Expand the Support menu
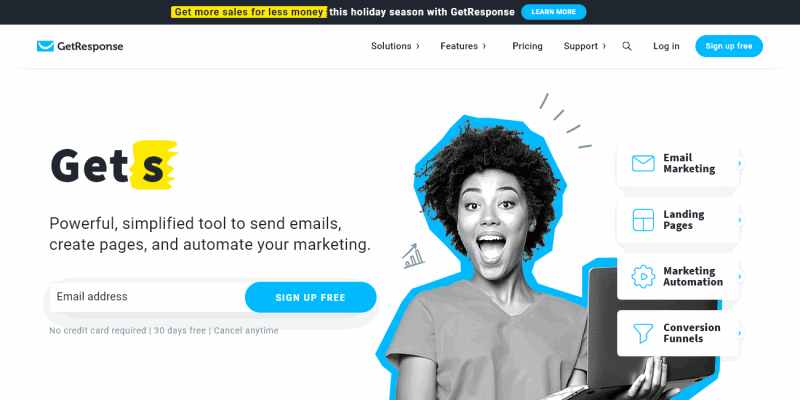This screenshot has height=400, width=800. pyautogui.click(x=585, y=46)
